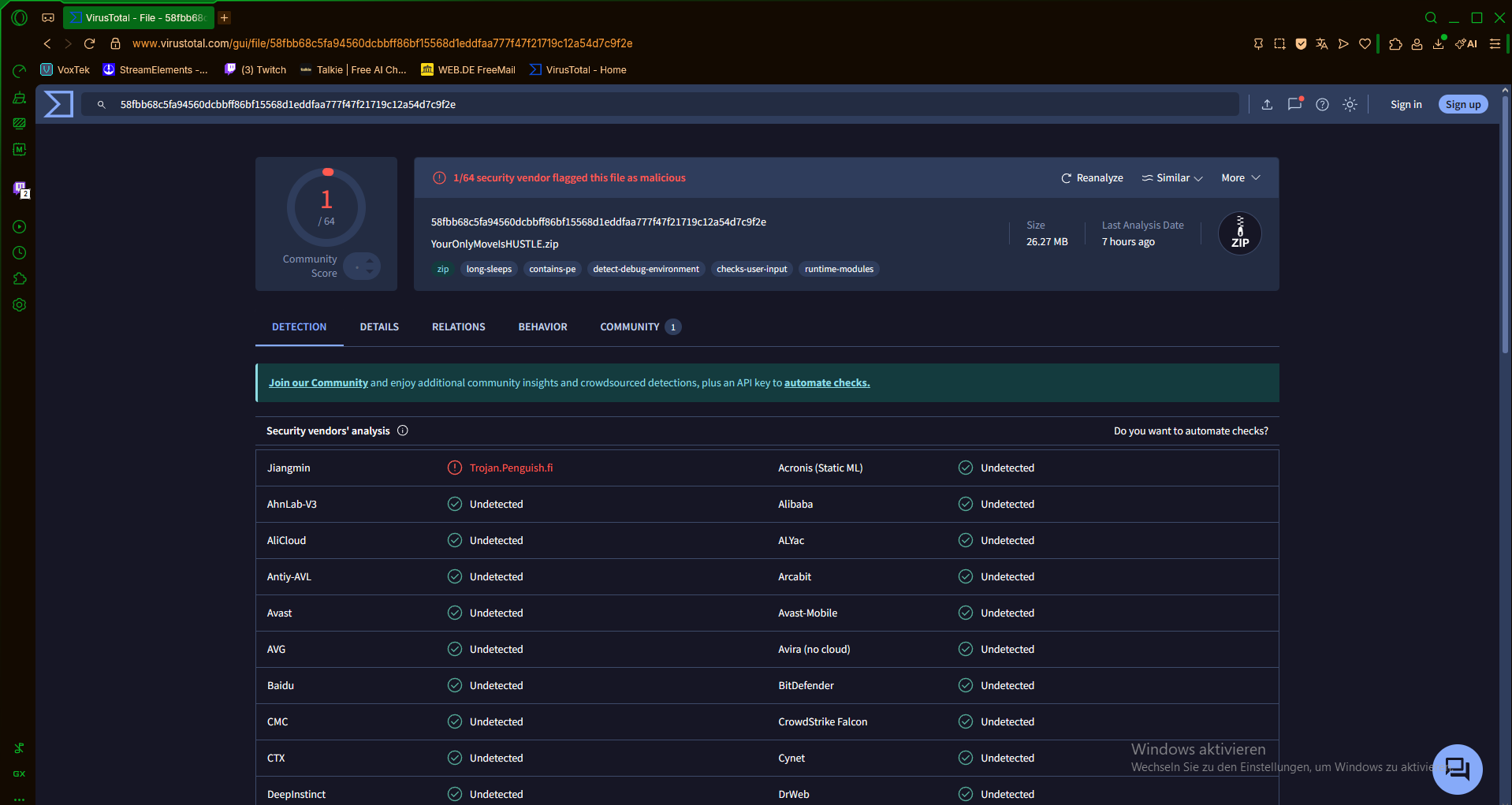Open a new browser tab

click(x=225, y=17)
